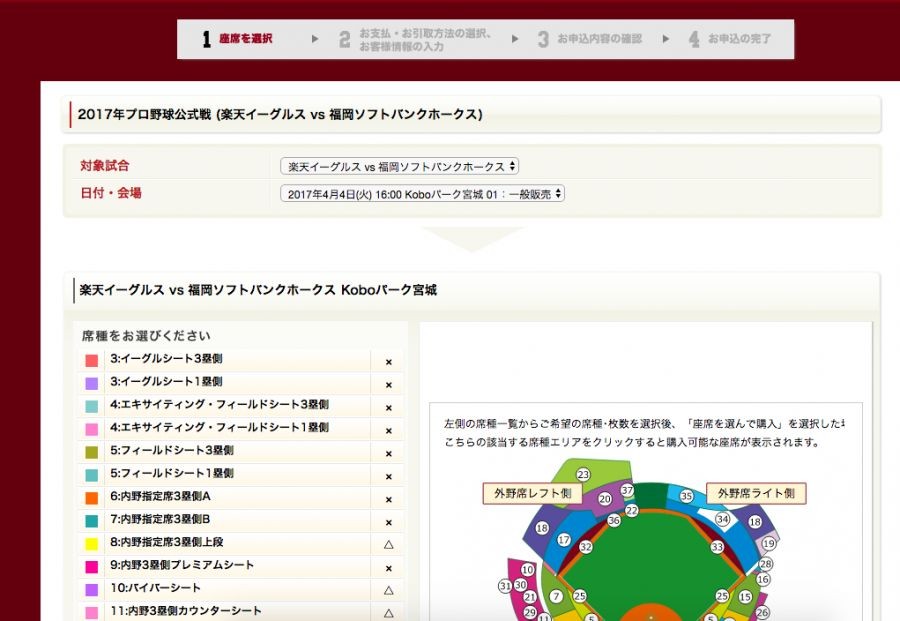The width and height of the screenshot is (900, 621).
Task: Select seating area 22 on stadium map
Action: point(632,510)
